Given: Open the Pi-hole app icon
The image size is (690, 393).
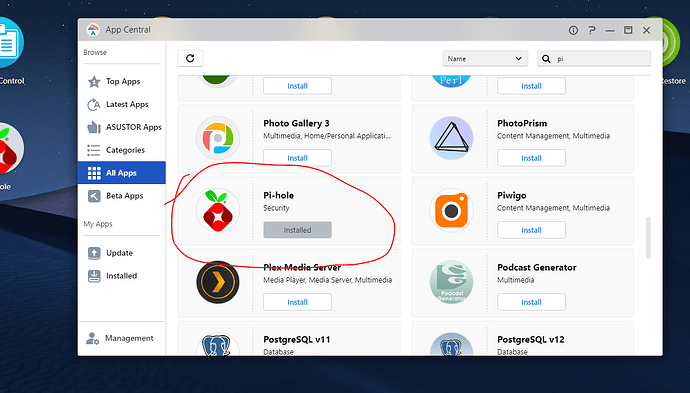Looking at the screenshot, I should click(x=217, y=211).
